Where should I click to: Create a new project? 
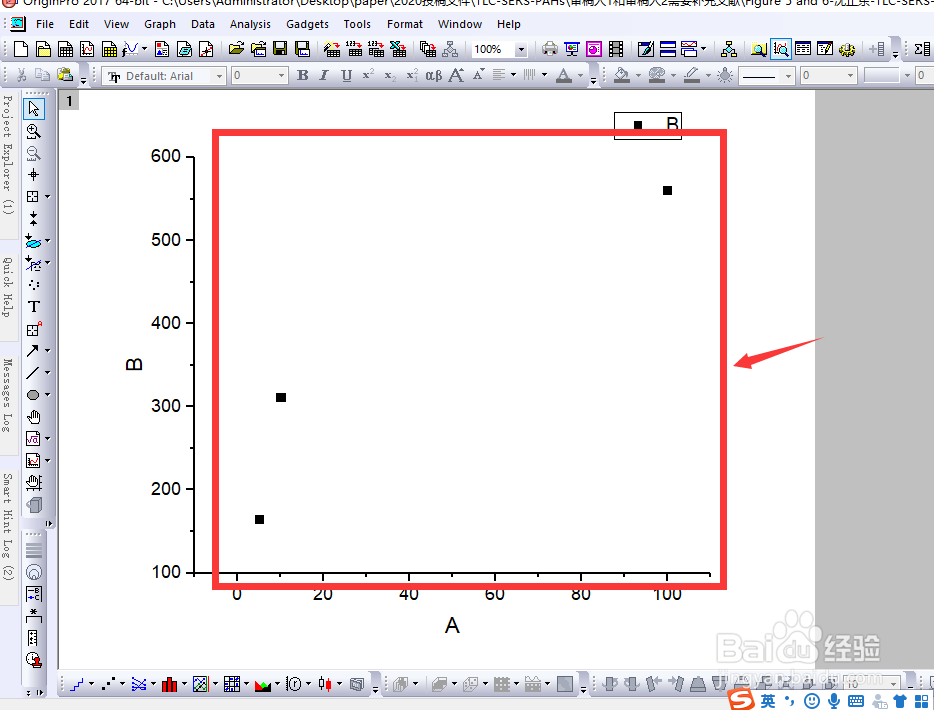coord(21,49)
